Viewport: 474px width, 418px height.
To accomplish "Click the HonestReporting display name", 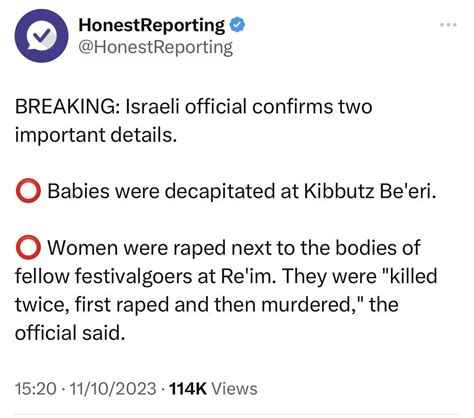I will 152,25.
